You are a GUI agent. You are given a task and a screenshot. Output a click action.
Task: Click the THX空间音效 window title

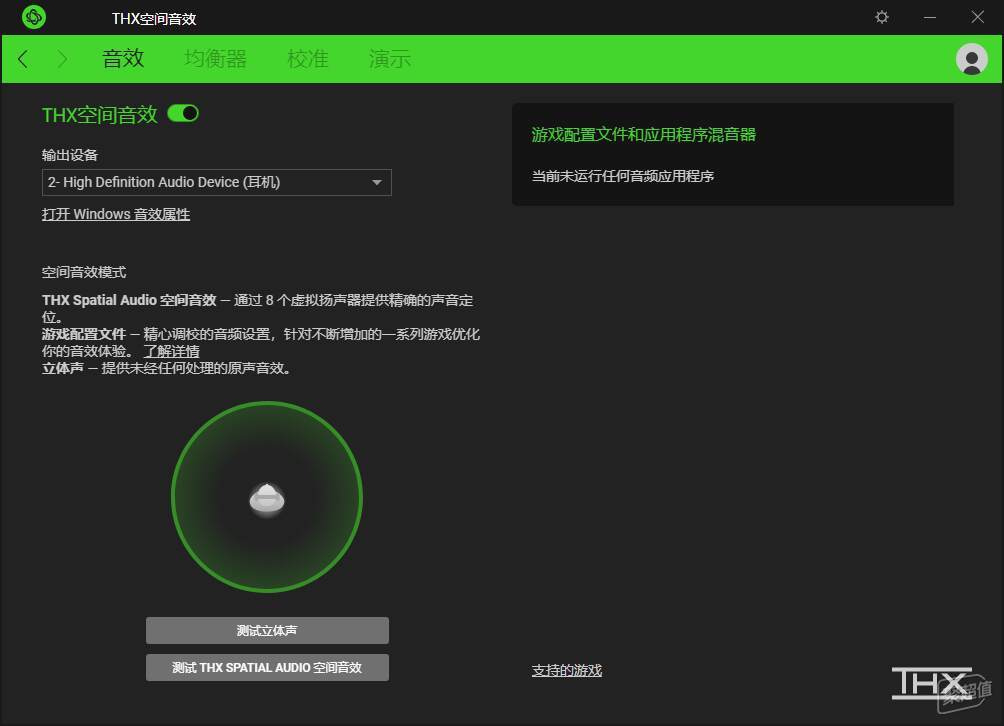point(154,19)
